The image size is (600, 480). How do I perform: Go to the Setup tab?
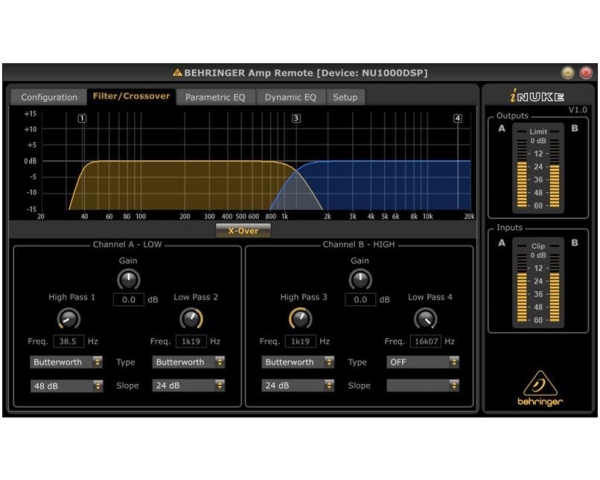[345, 97]
